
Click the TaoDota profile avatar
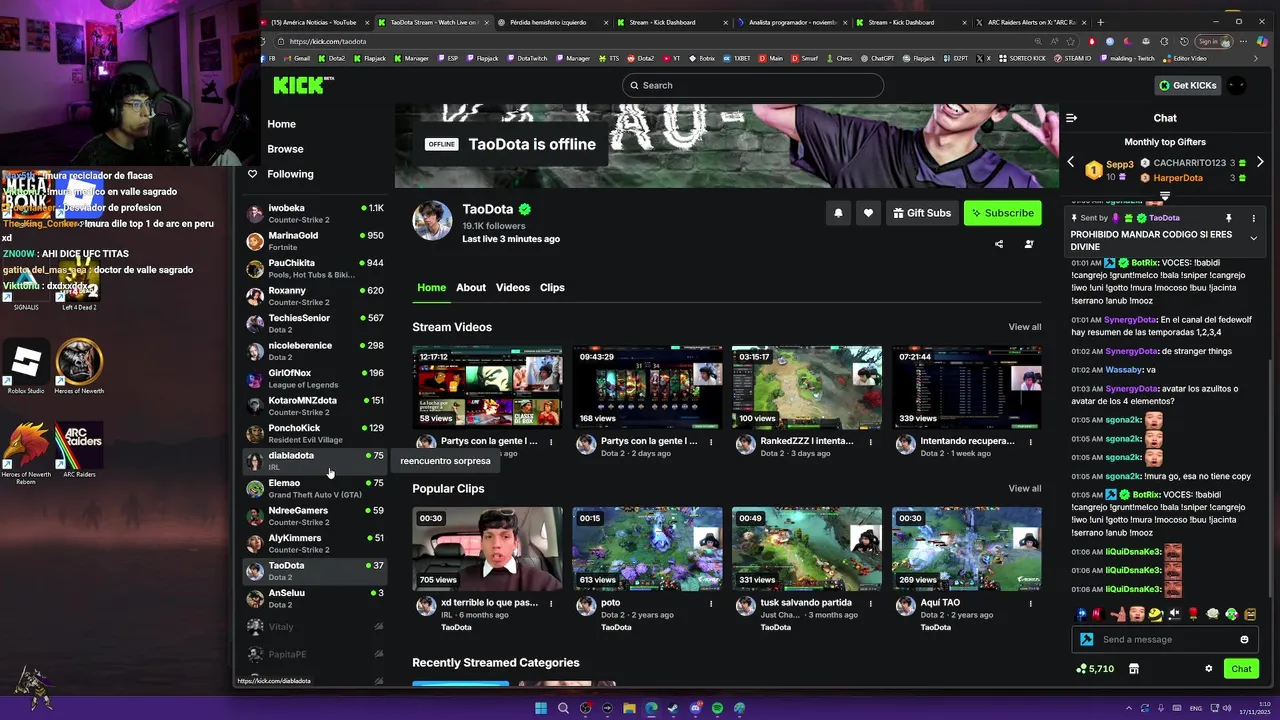tap(432, 220)
